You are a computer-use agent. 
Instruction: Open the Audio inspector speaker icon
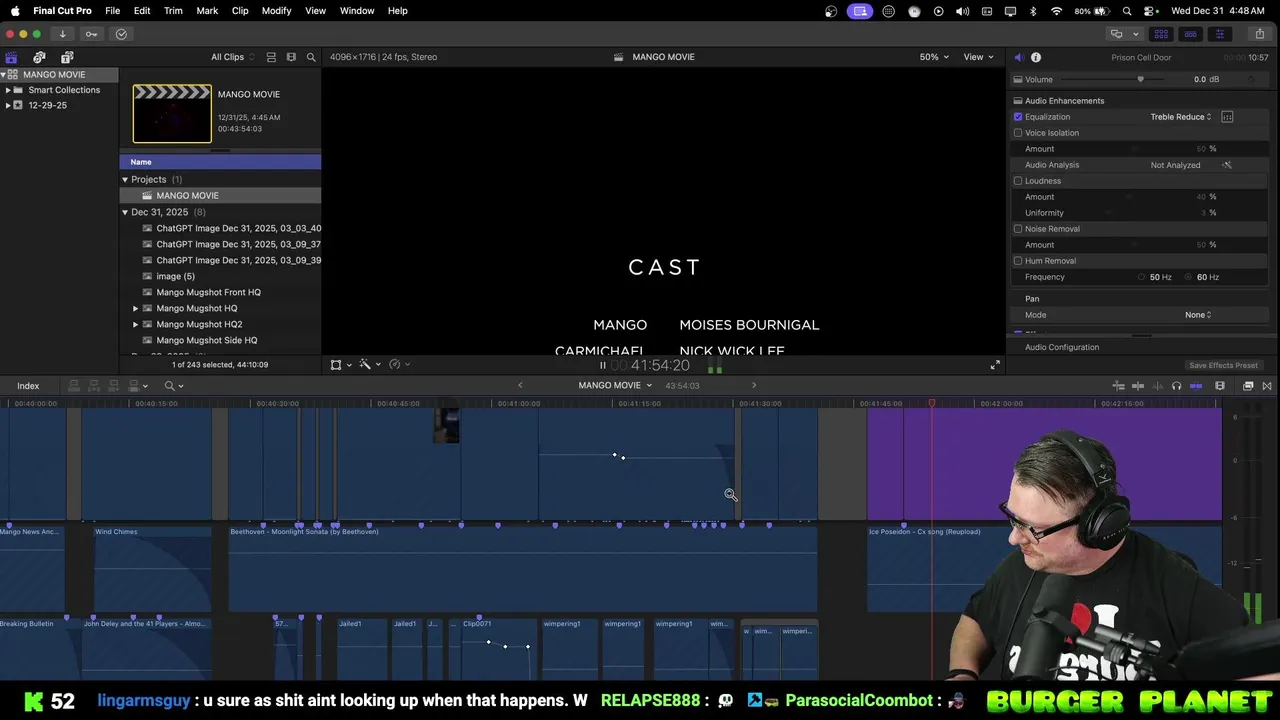(x=1018, y=57)
